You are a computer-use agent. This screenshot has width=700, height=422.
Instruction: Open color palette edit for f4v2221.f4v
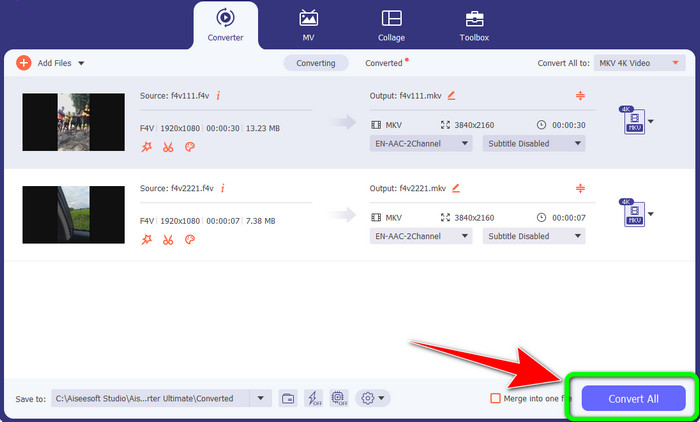point(190,240)
